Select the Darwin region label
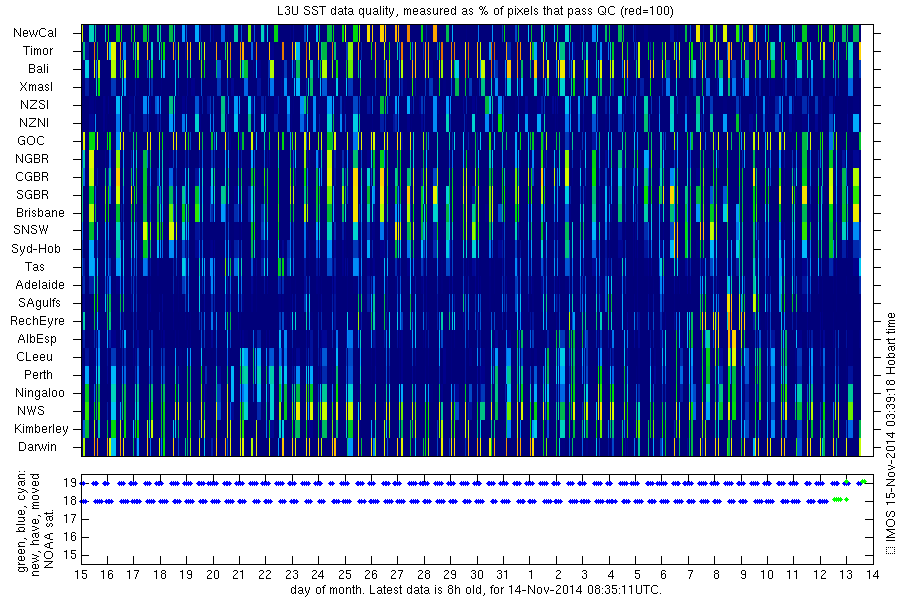Screen dimensions: 900x600 pos(37,447)
